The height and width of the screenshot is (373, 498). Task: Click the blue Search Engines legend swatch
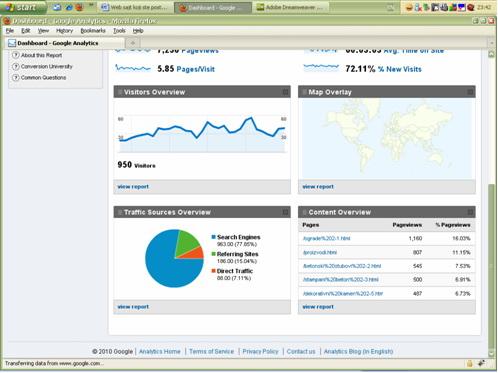click(213, 237)
